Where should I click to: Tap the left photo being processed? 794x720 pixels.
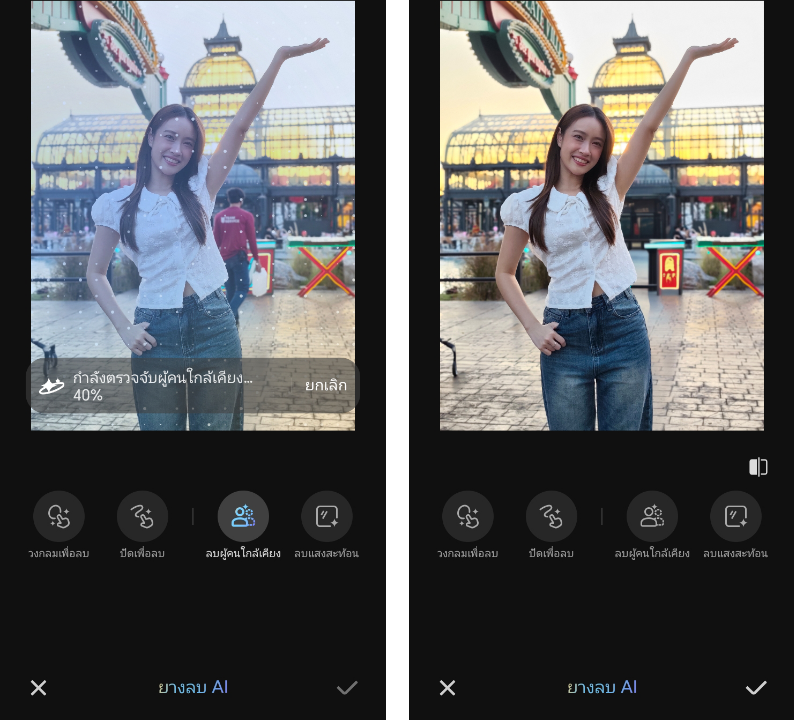[193, 216]
